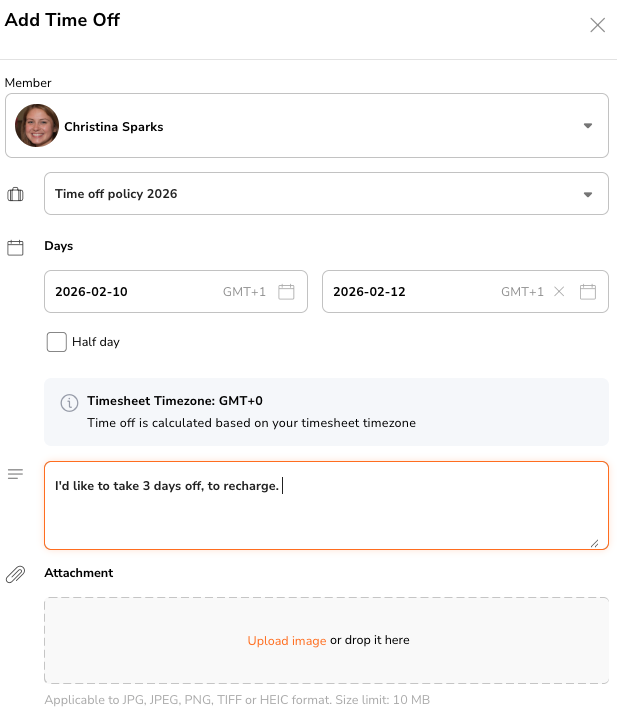Clear the end date with X icon
The height and width of the screenshot is (721, 617).
[x=559, y=292]
